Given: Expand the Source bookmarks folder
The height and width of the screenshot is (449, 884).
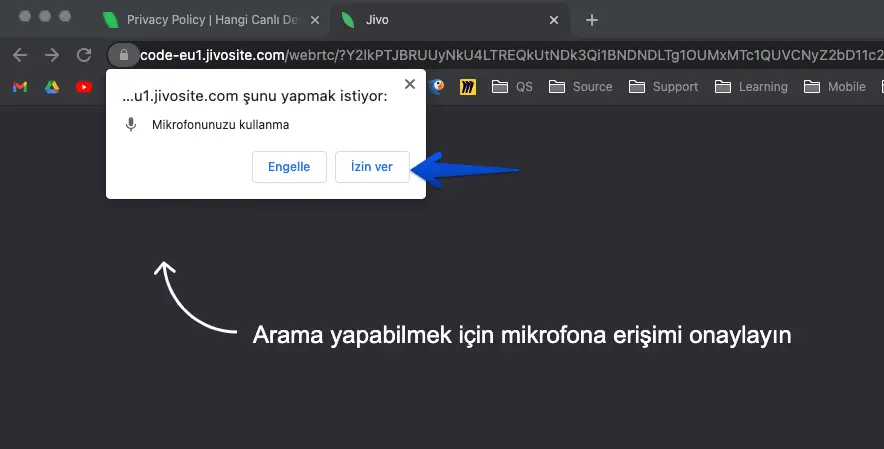Looking at the screenshot, I should (x=581, y=87).
